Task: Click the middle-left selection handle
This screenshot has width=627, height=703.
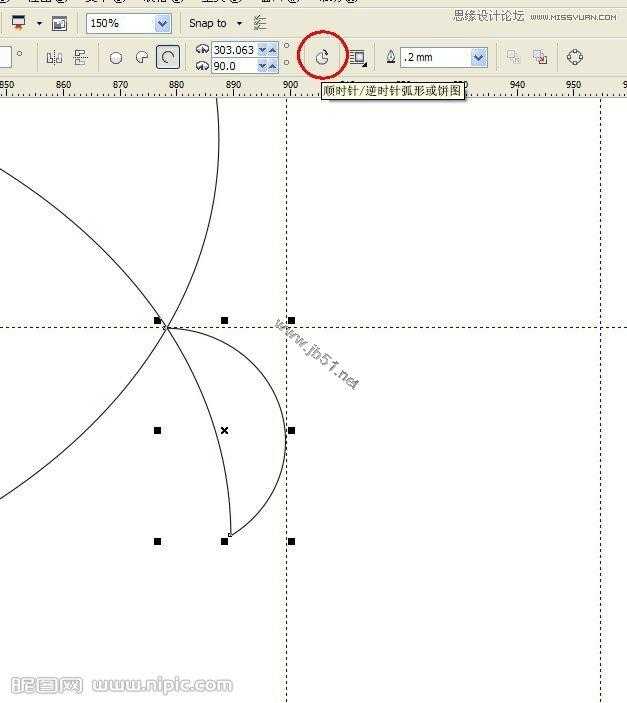Action: click(x=157, y=430)
